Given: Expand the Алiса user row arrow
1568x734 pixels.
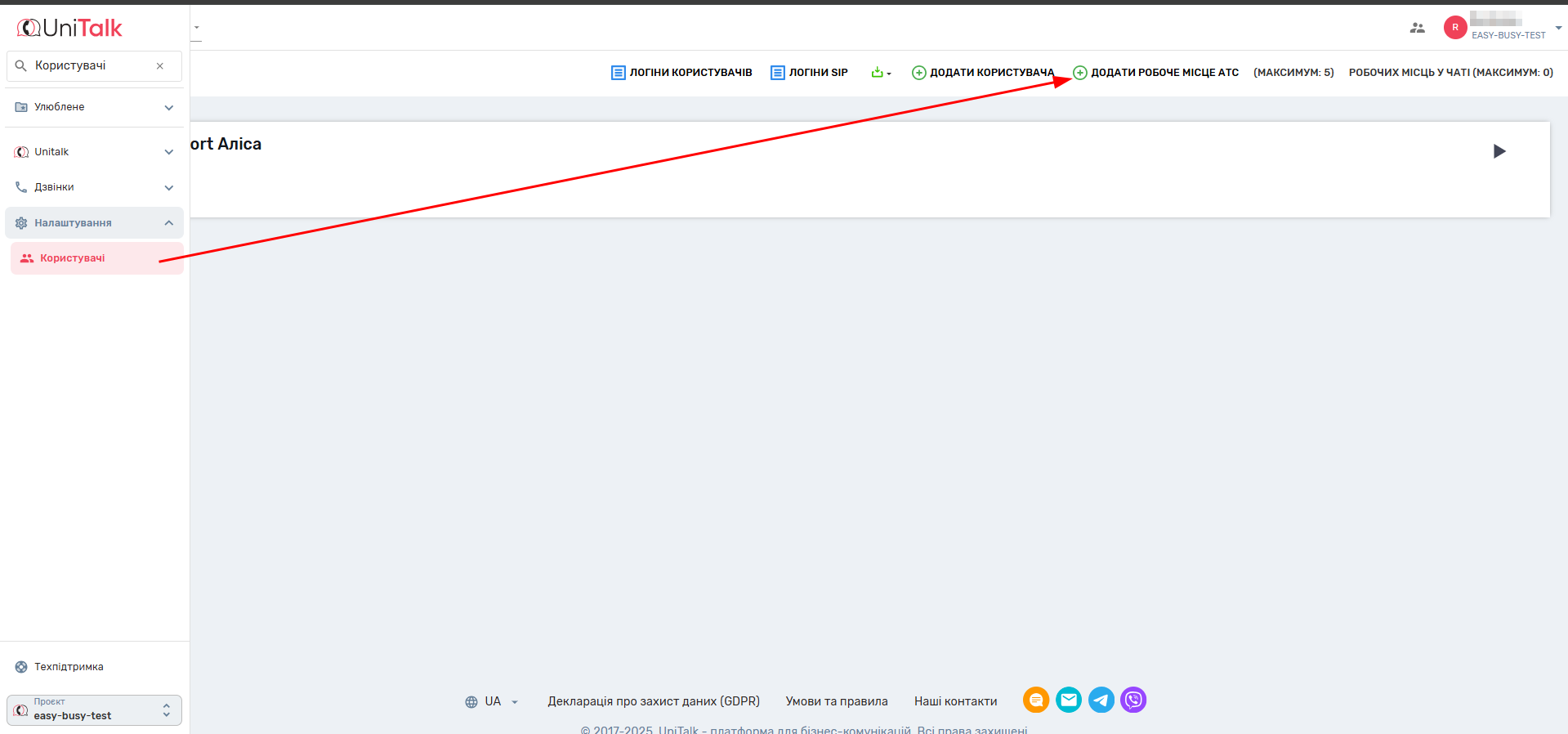Looking at the screenshot, I should (1499, 151).
